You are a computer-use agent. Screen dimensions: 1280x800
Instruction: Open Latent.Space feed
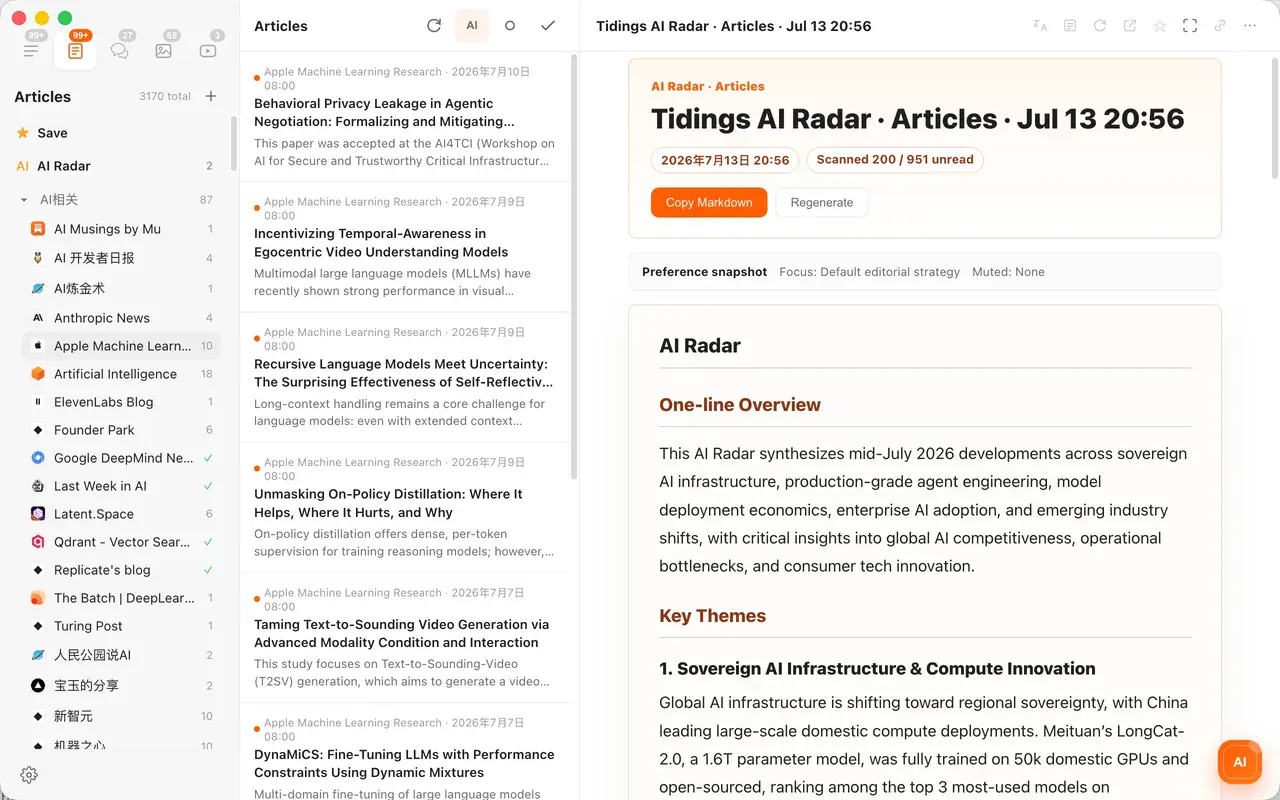[x=121, y=514]
